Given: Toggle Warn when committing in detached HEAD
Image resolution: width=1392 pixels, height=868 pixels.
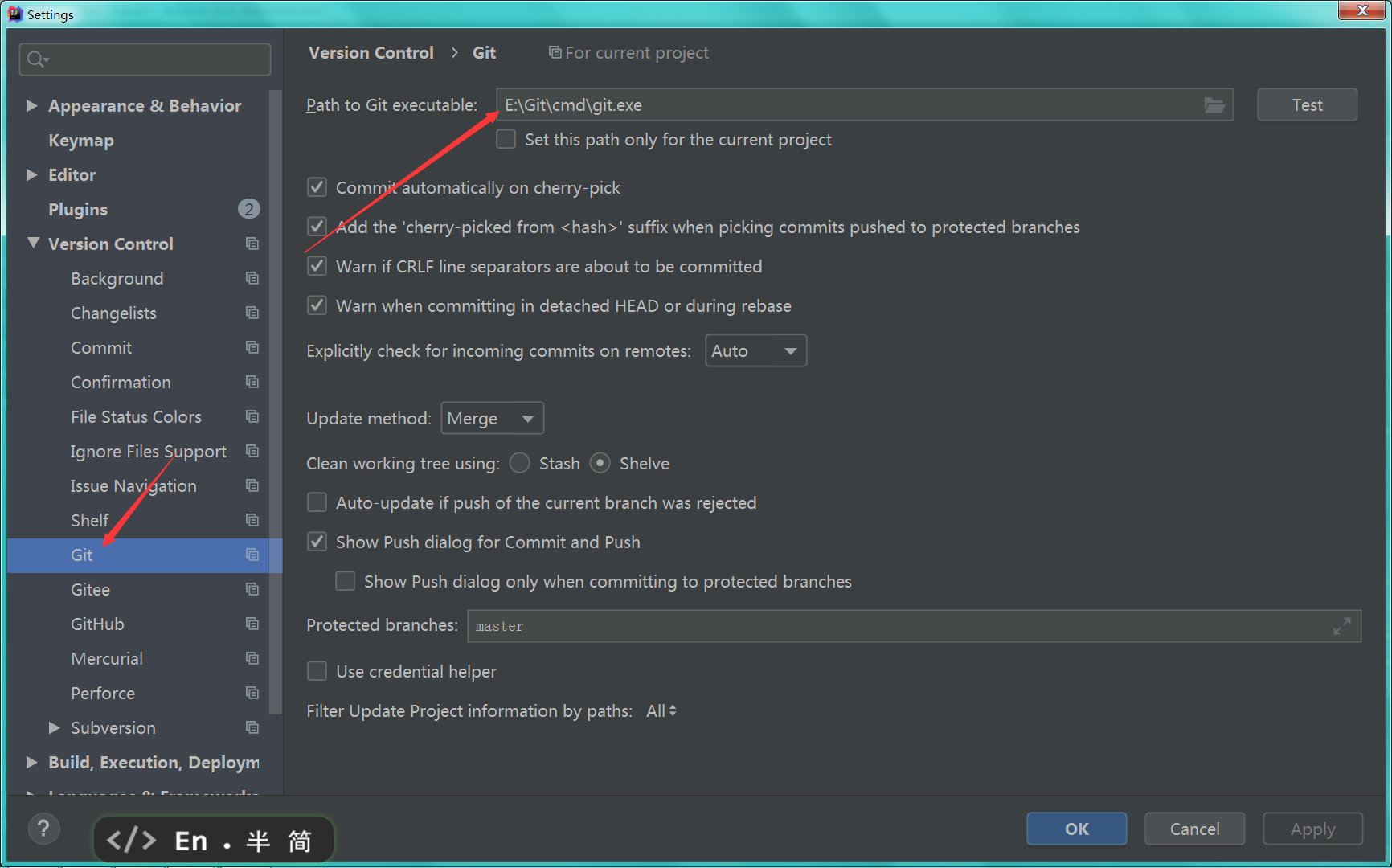Looking at the screenshot, I should click(317, 305).
